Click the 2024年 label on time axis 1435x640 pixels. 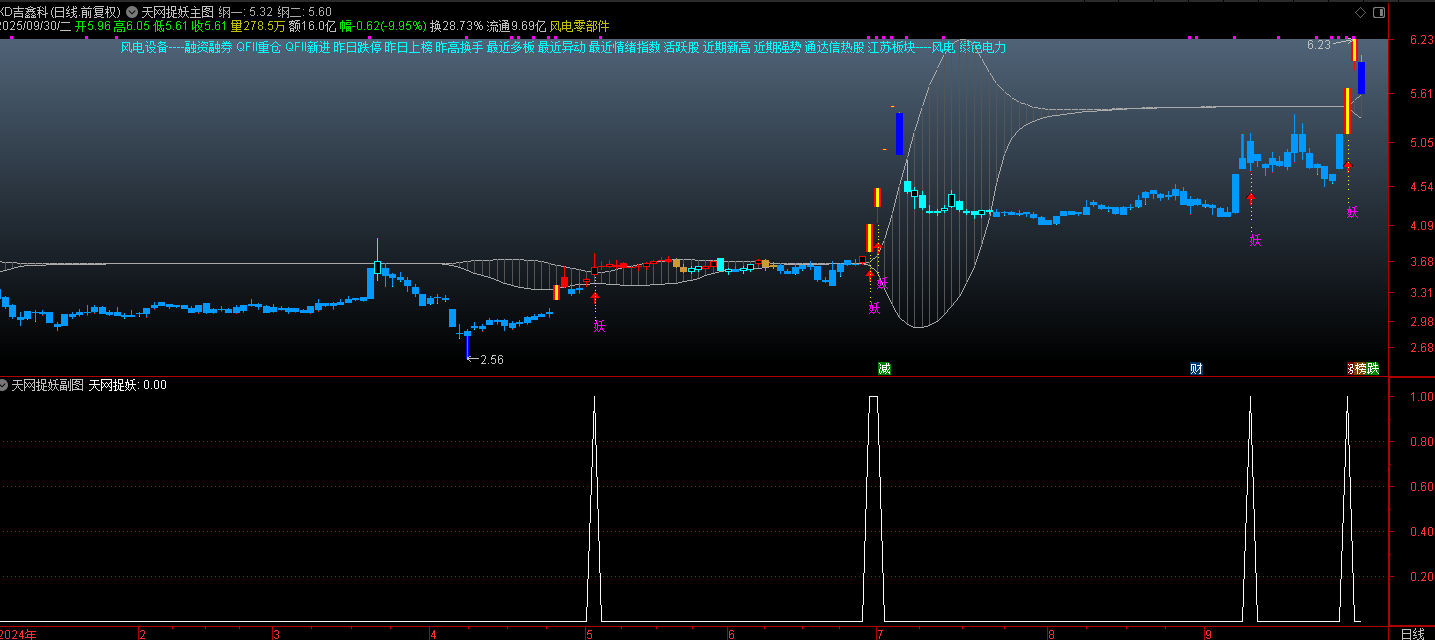18,634
